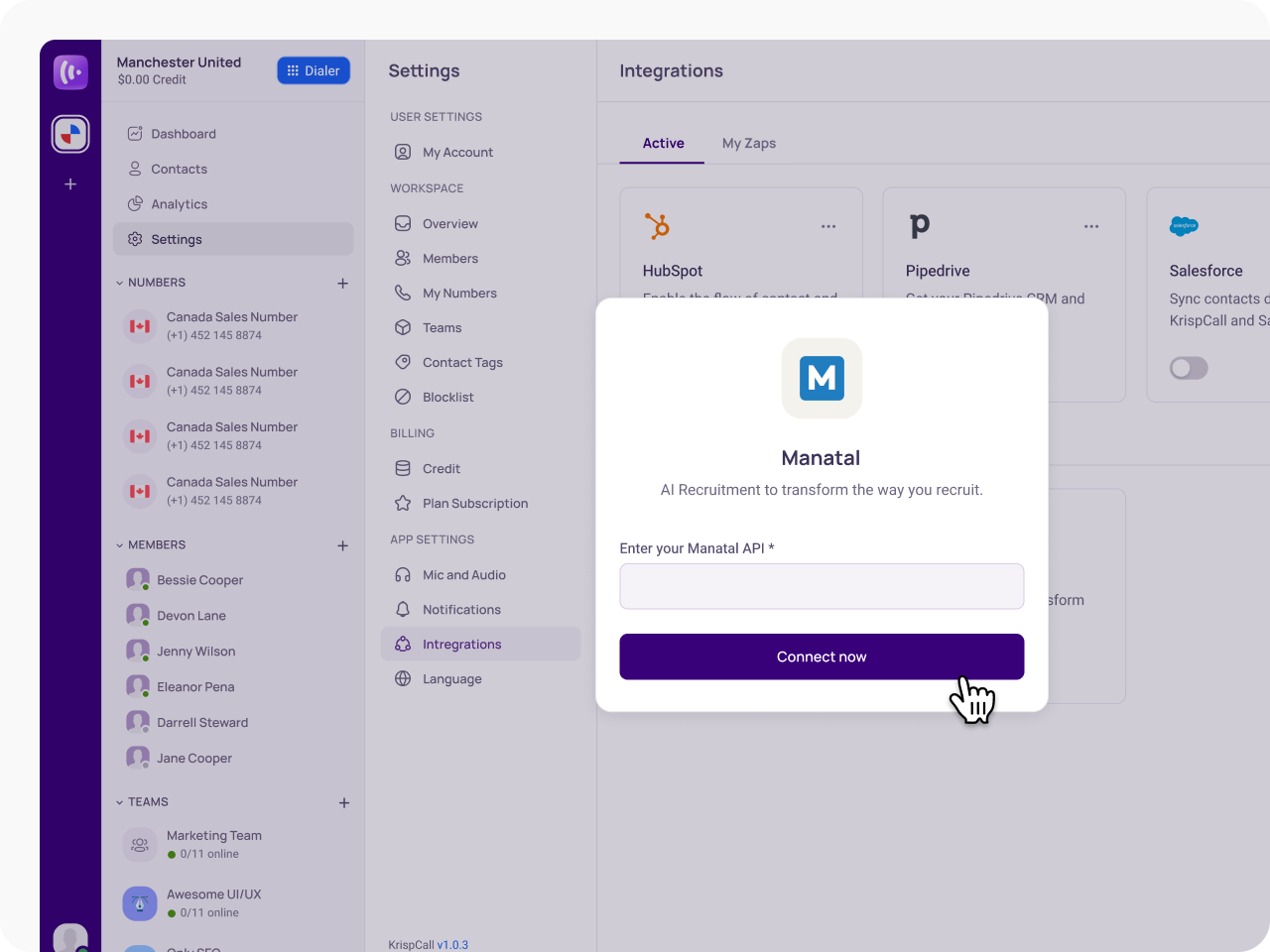Add a new team with plus icon
The width and height of the screenshot is (1270, 952).
(x=344, y=802)
